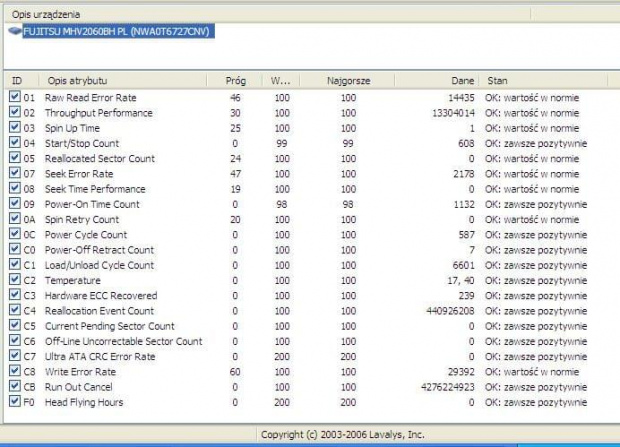Toggle the CB Run Out Cancel checkbox
Viewport: 620px width, 447px height.
pyautogui.click(x=15, y=386)
